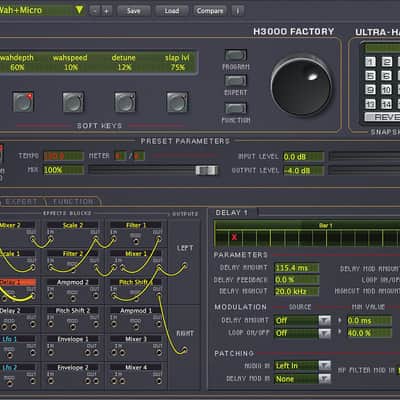The height and width of the screenshot is (400, 400).
Task: Select the Scale 2 effect block
Action: (73, 225)
